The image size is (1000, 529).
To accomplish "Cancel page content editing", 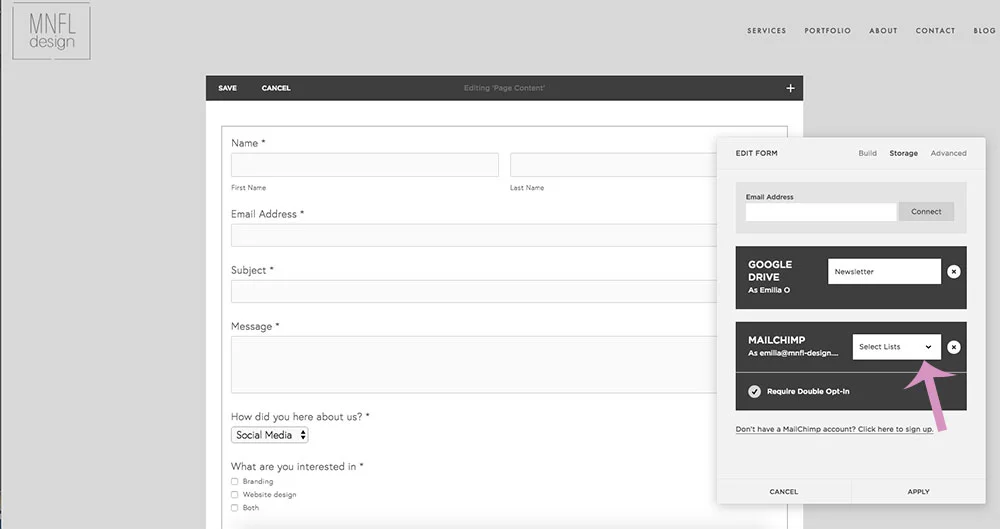I will pos(276,88).
